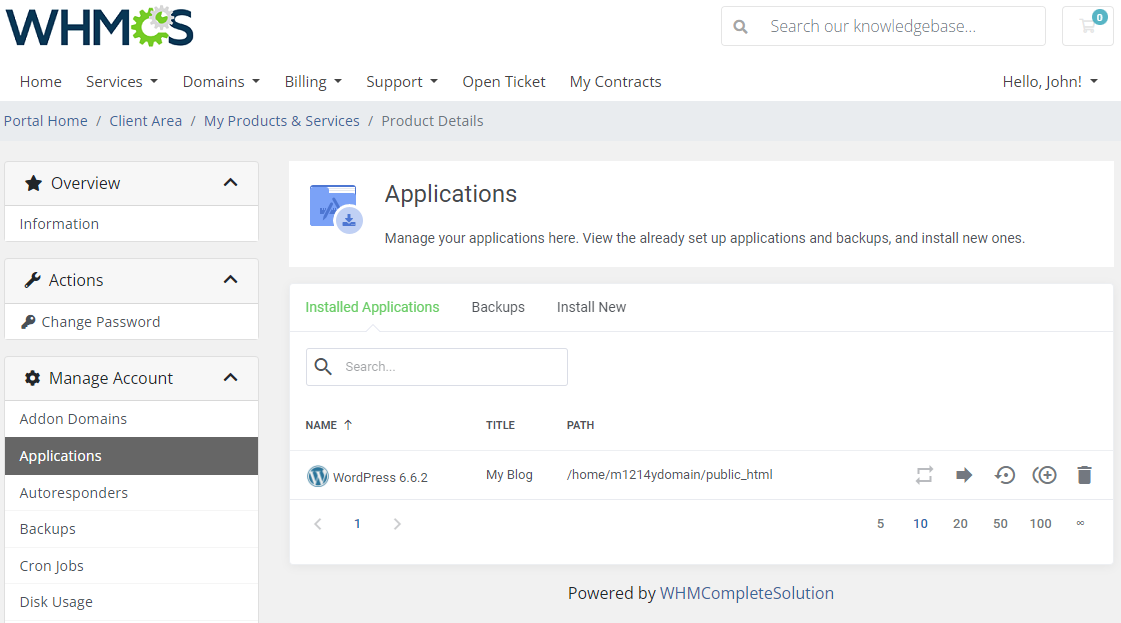1121x623 pixels.
Task: Switch to the Backups tab
Action: 498,307
